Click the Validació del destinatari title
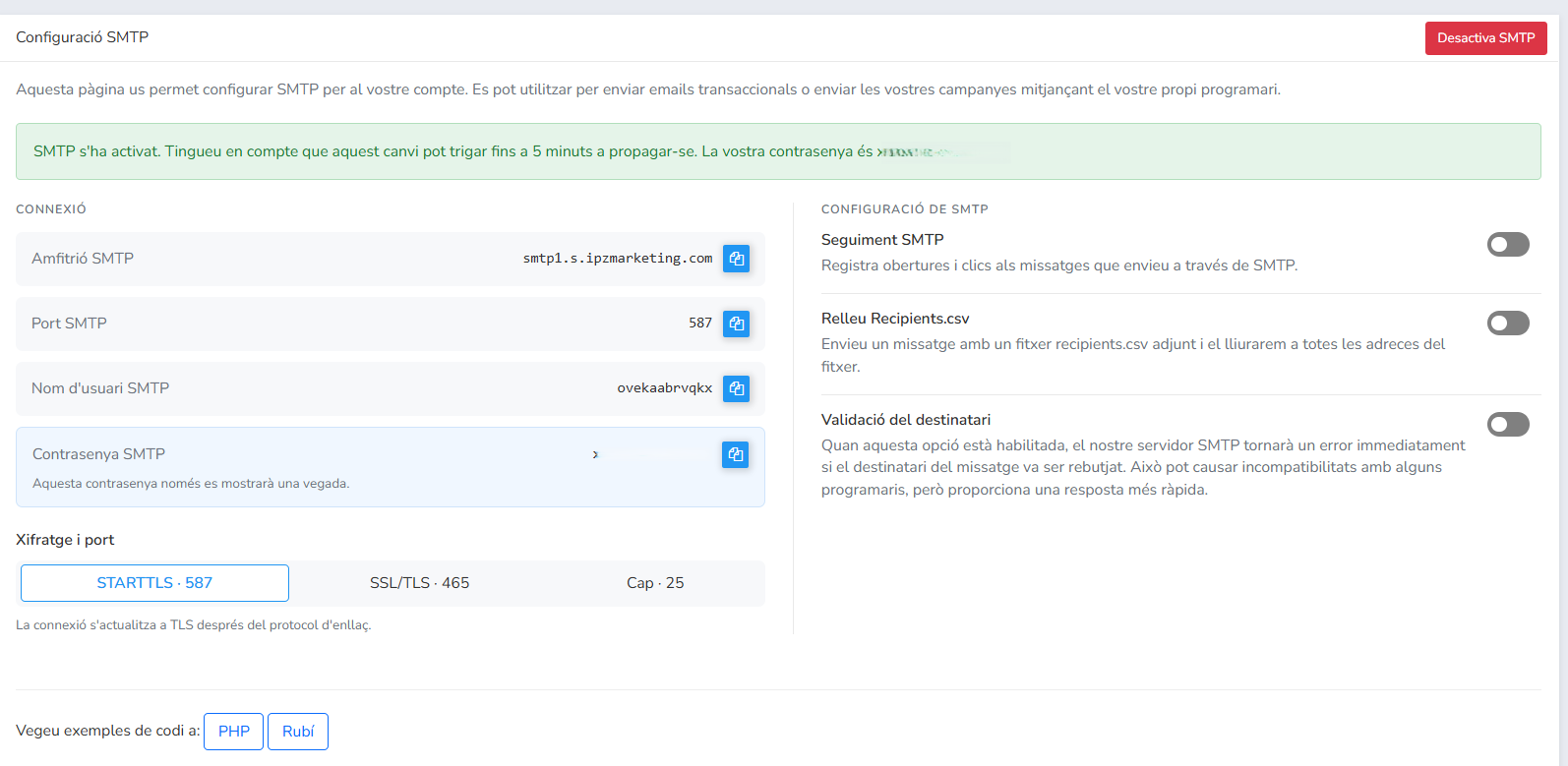Viewport: 1568px width, 766px height. pyautogui.click(x=906, y=420)
